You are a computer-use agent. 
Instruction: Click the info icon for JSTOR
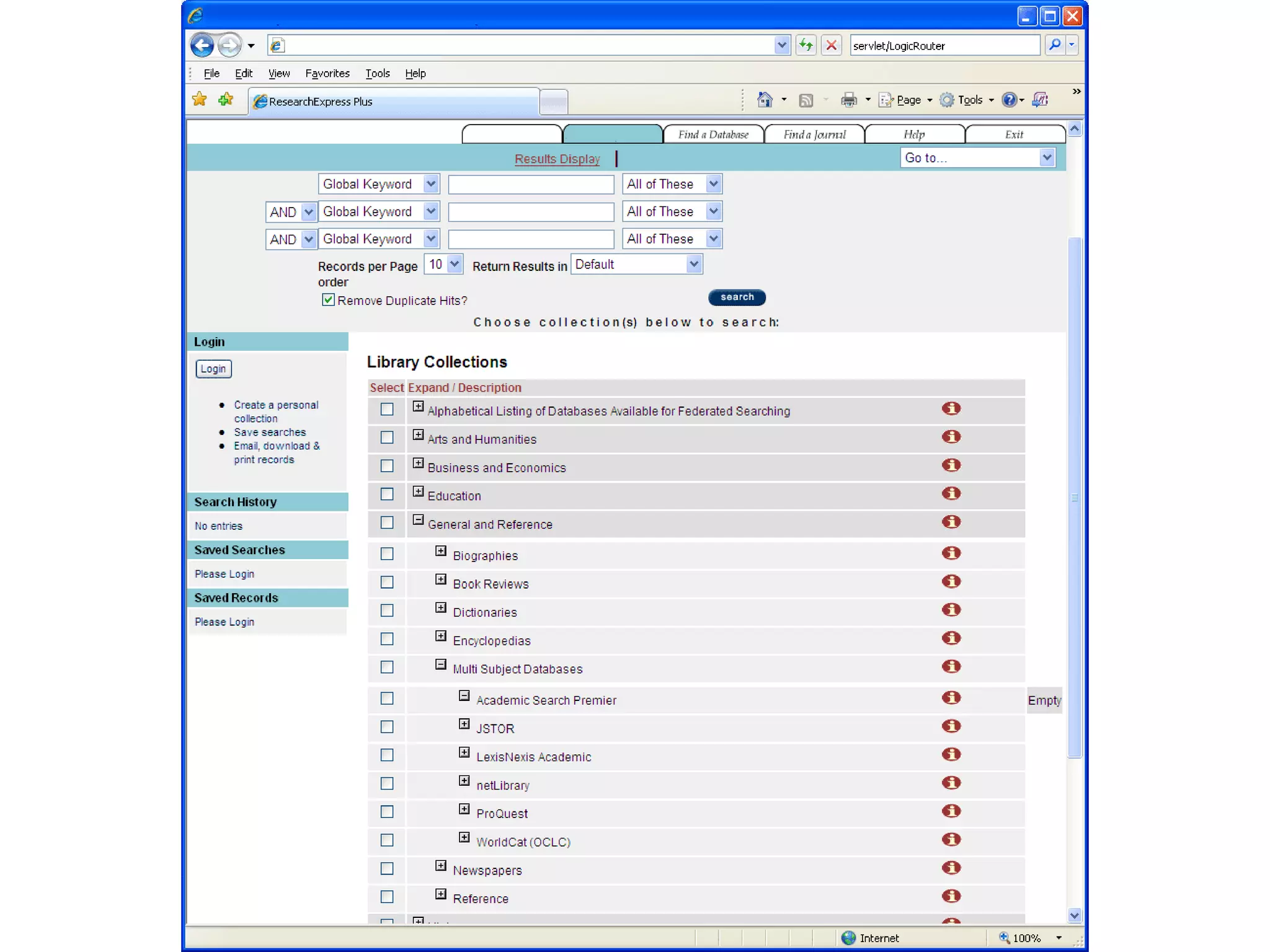click(x=951, y=726)
